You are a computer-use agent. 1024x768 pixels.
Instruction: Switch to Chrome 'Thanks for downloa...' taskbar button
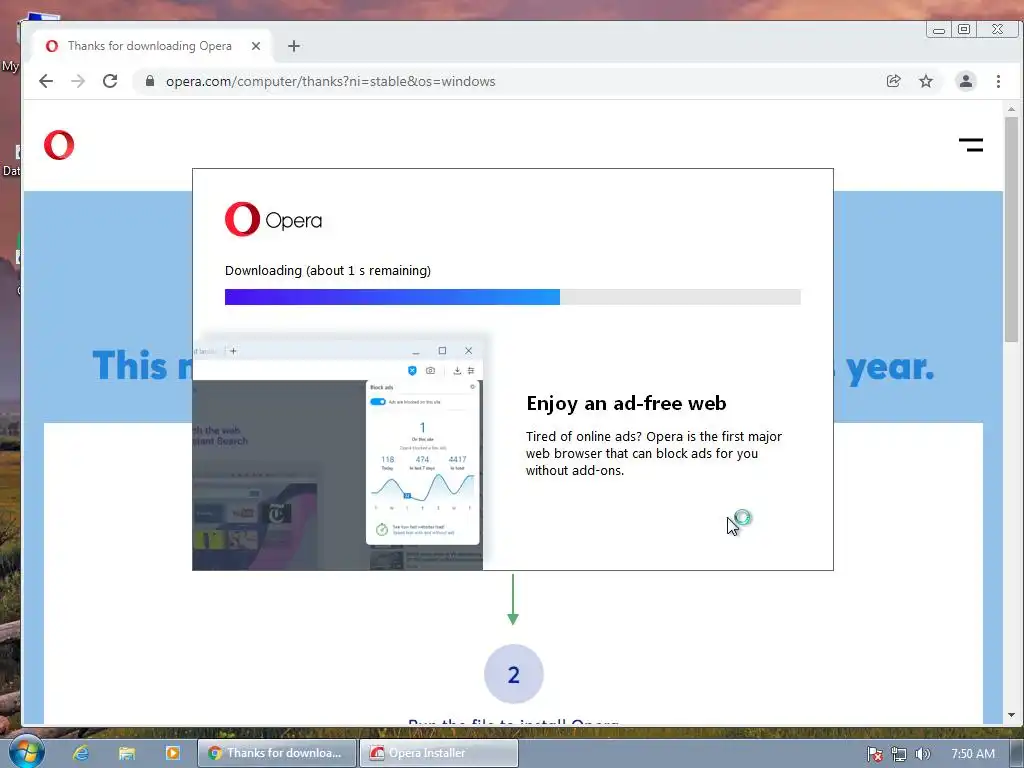tap(277, 753)
